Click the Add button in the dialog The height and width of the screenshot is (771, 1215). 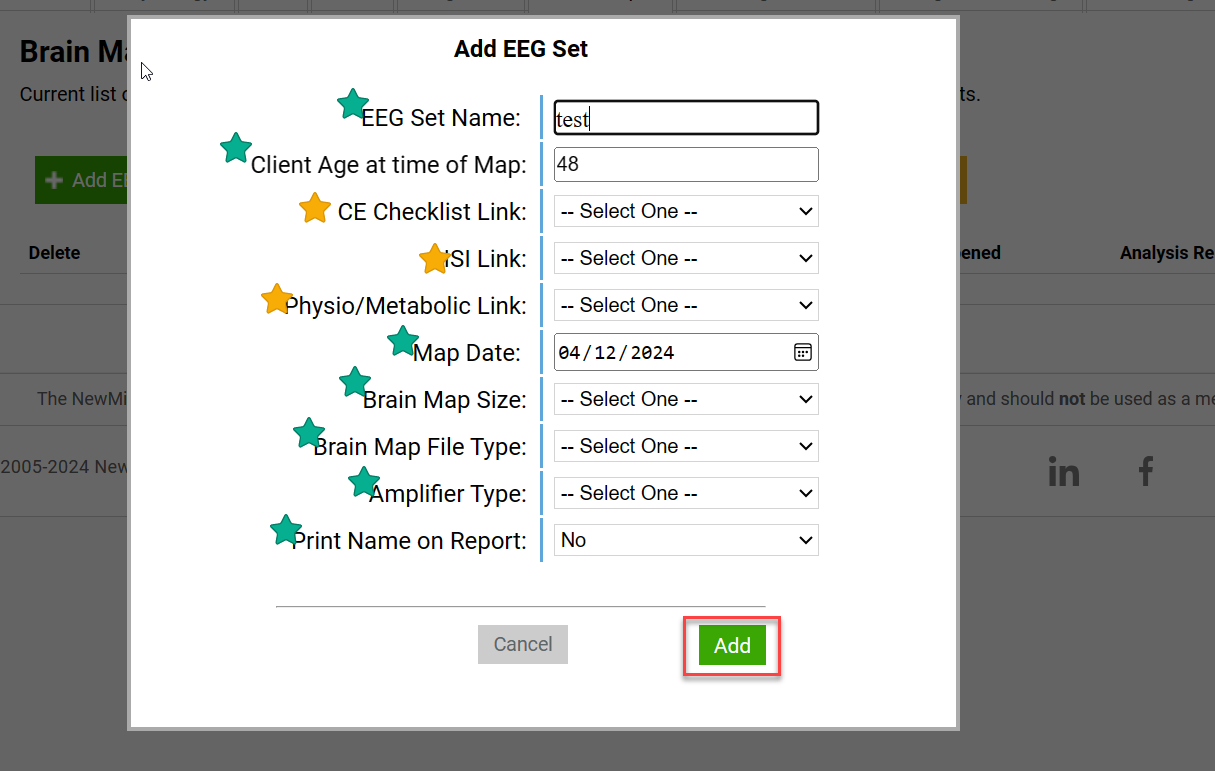(x=732, y=646)
